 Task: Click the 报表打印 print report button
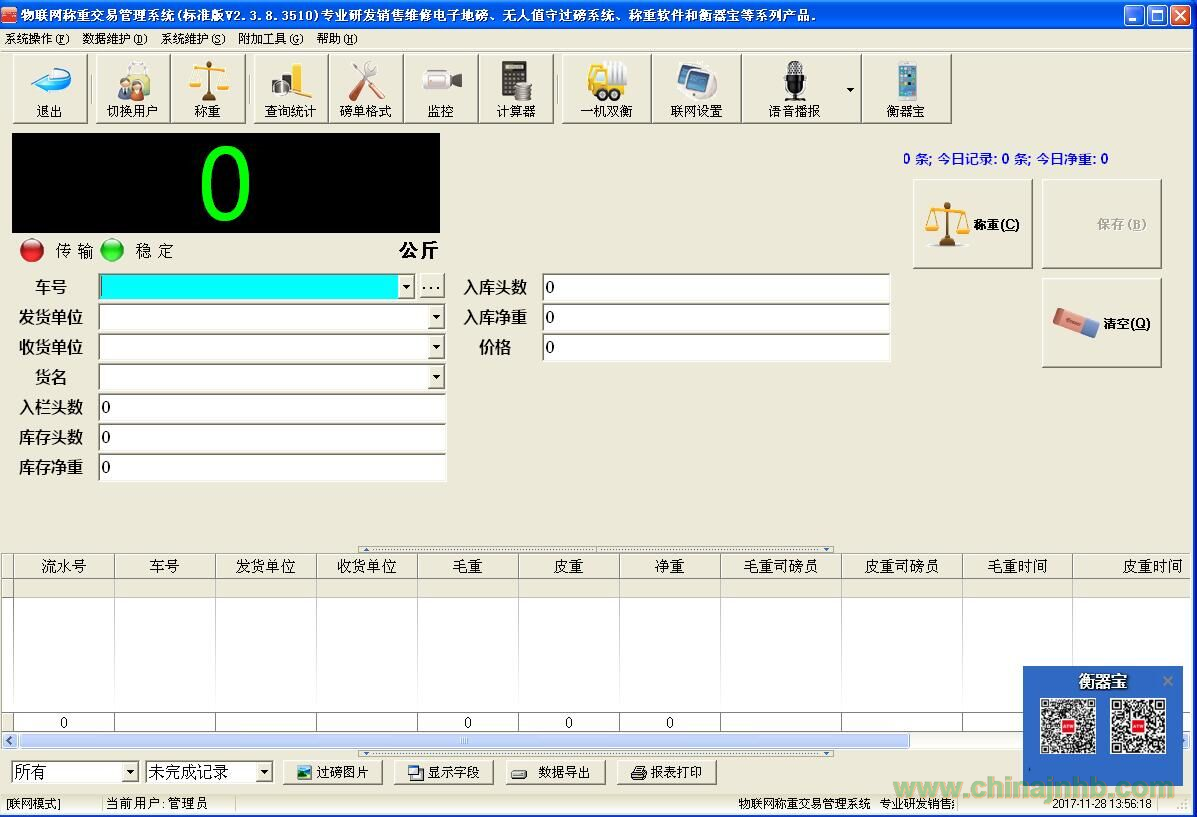[x=667, y=772]
